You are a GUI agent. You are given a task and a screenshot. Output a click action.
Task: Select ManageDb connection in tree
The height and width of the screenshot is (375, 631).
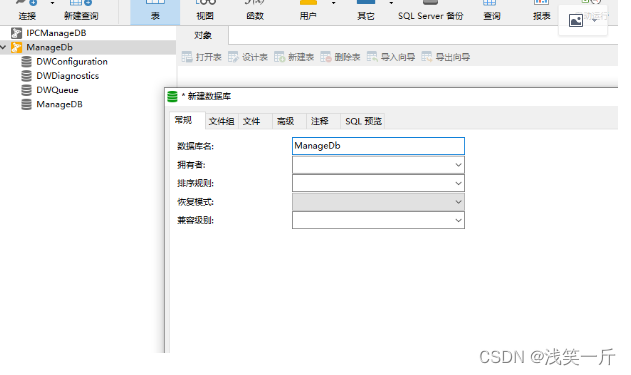[x=49, y=47]
